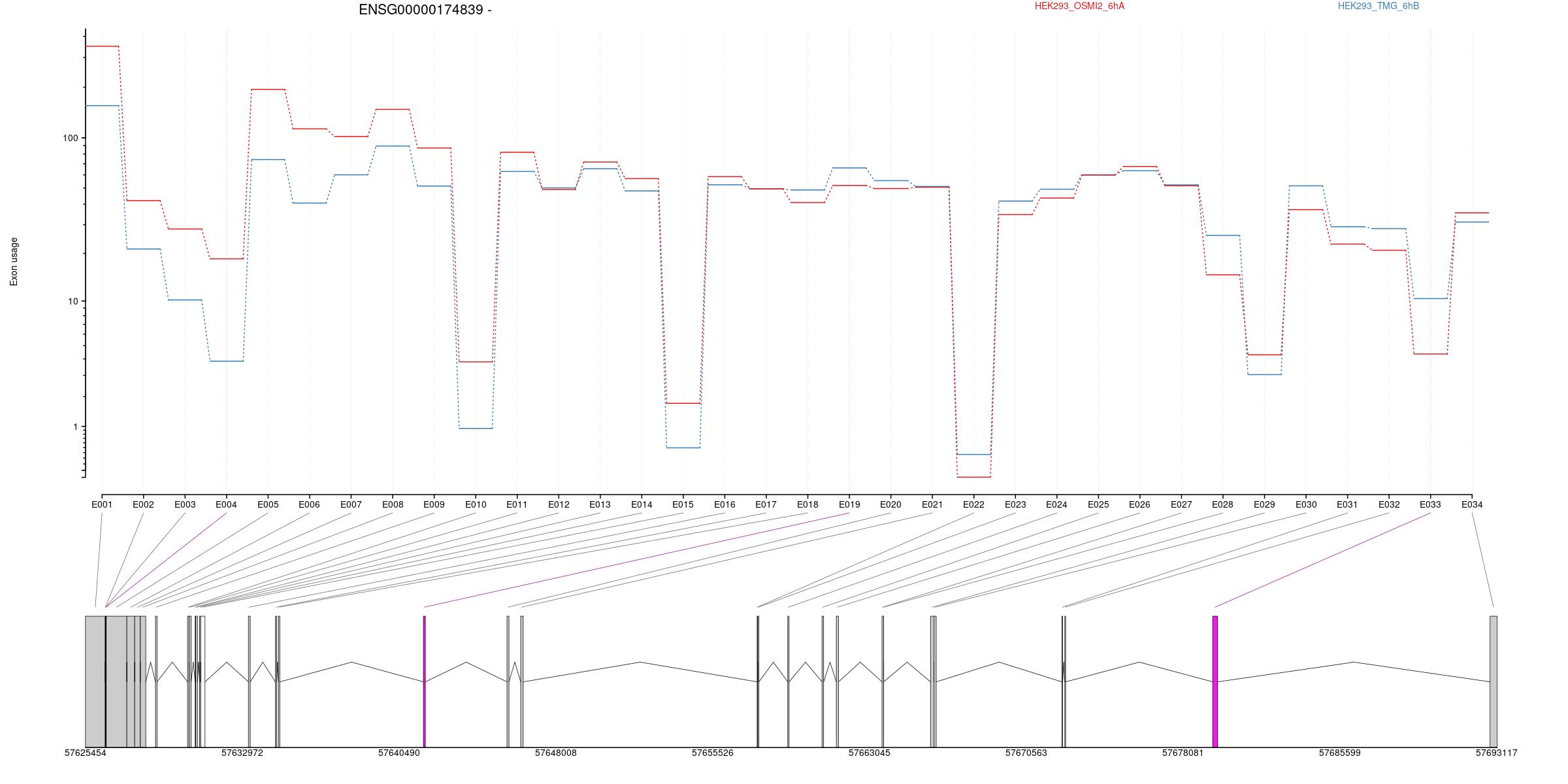The image size is (1568, 784).
Task: Click the E028 exon label
Action: point(1222,504)
